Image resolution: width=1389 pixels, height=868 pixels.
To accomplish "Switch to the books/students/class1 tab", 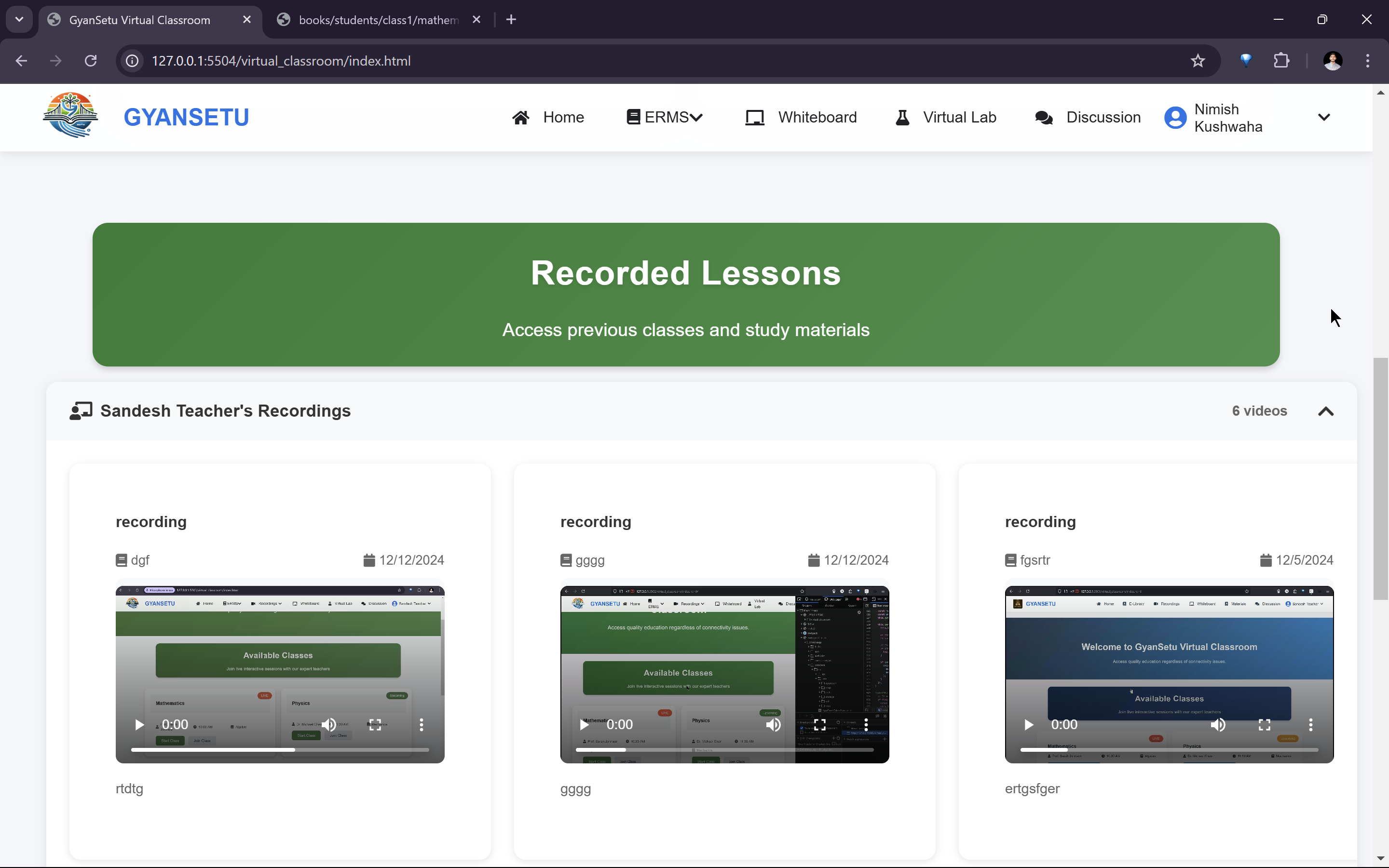I will pos(378,20).
